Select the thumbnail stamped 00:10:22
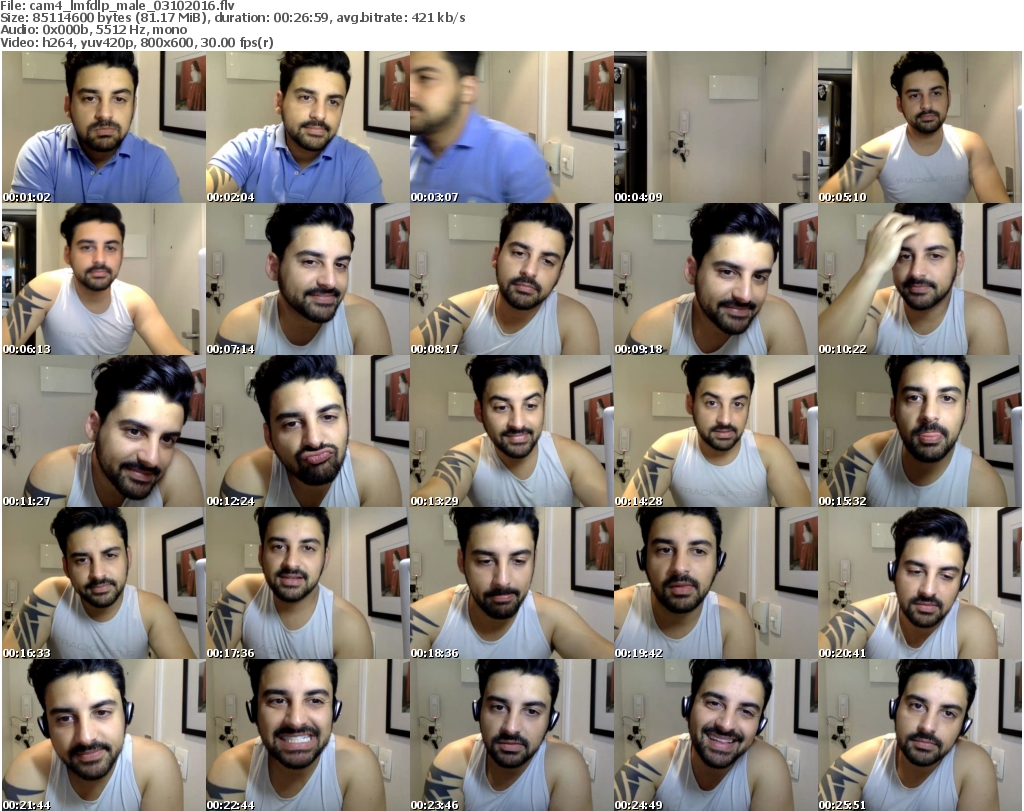 [920, 279]
